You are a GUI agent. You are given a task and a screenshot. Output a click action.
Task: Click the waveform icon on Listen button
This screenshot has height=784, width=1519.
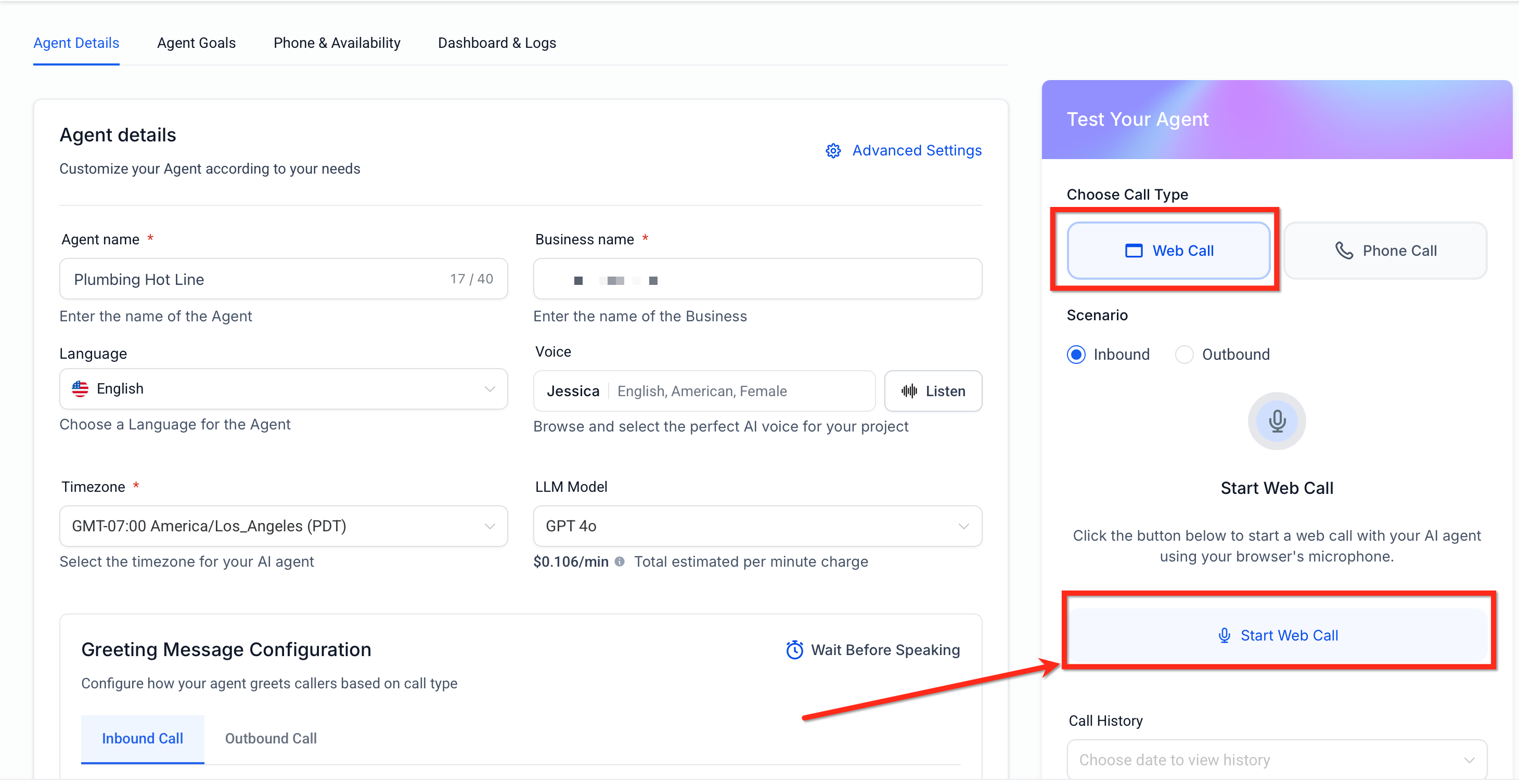click(909, 391)
